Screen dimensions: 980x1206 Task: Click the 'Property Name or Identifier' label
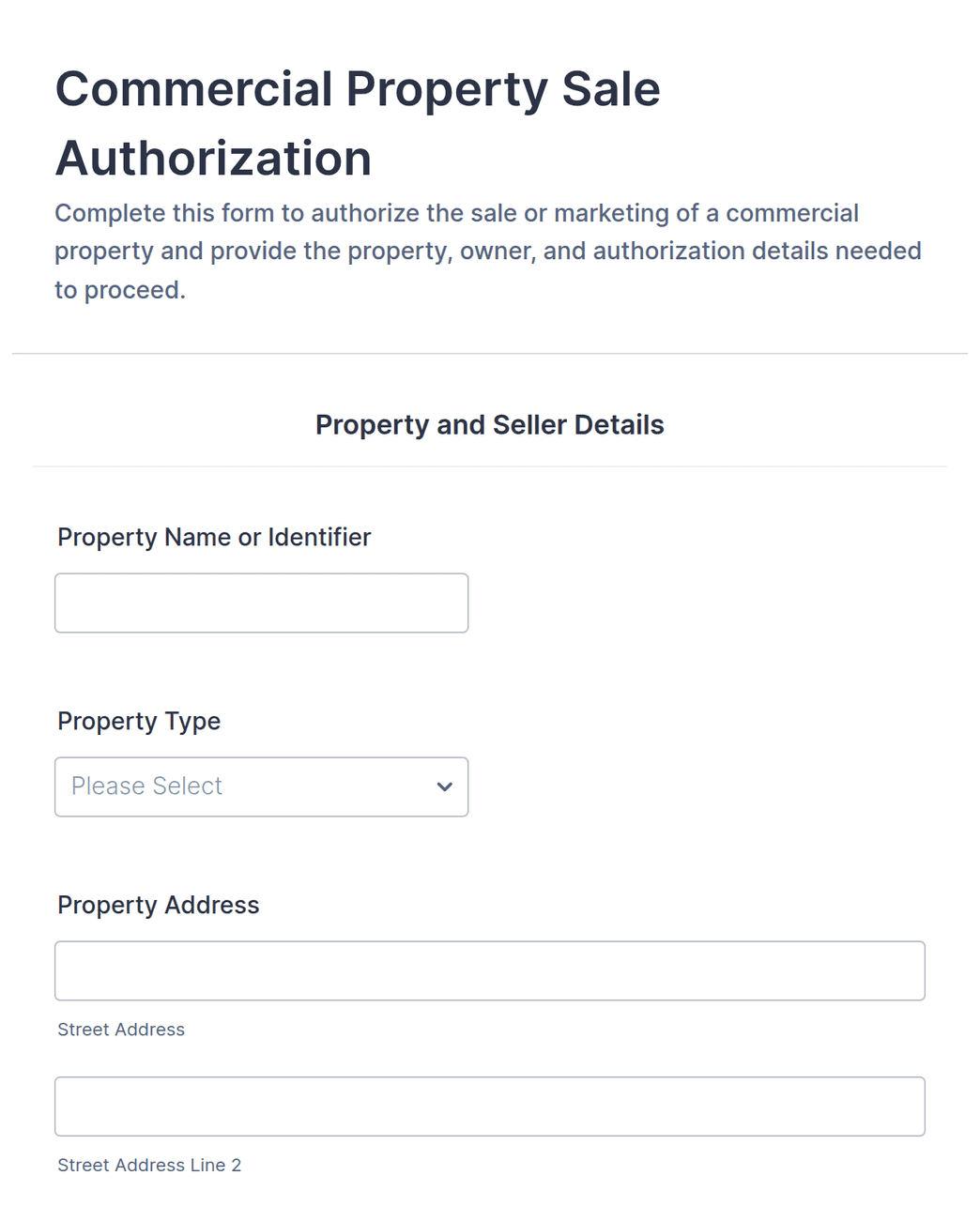(x=214, y=537)
